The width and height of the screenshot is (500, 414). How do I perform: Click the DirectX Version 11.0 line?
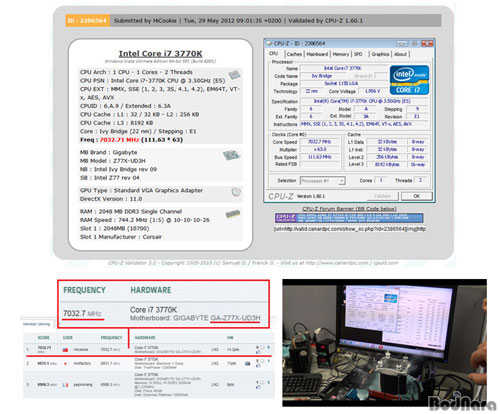tap(111, 199)
